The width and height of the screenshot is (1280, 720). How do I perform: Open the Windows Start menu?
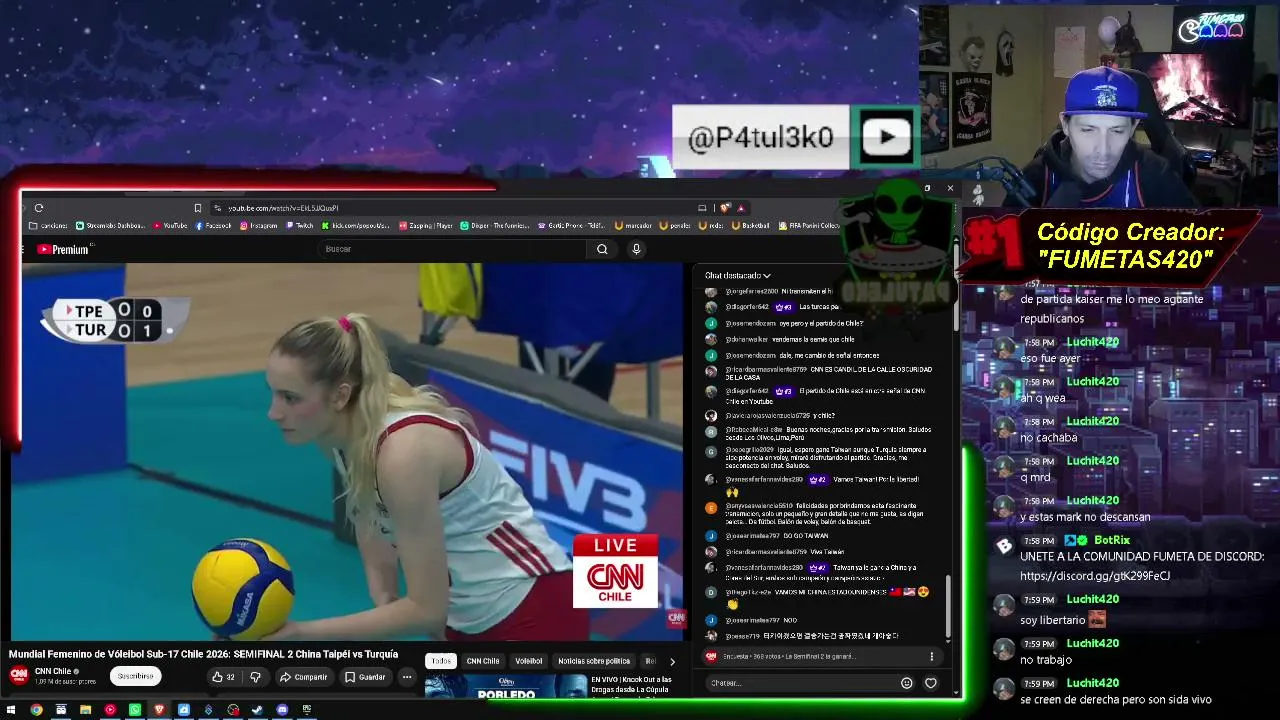click(12, 710)
